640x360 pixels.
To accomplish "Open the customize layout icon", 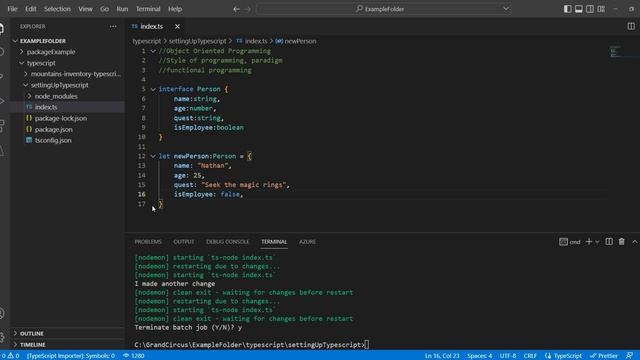I will click(x=601, y=9).
